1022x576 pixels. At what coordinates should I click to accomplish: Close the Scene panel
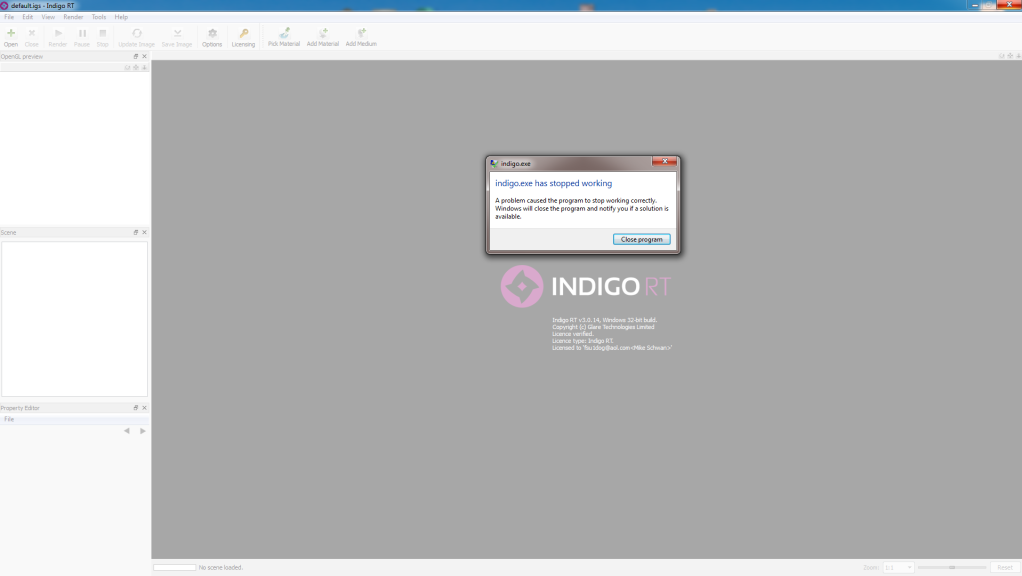145,233
